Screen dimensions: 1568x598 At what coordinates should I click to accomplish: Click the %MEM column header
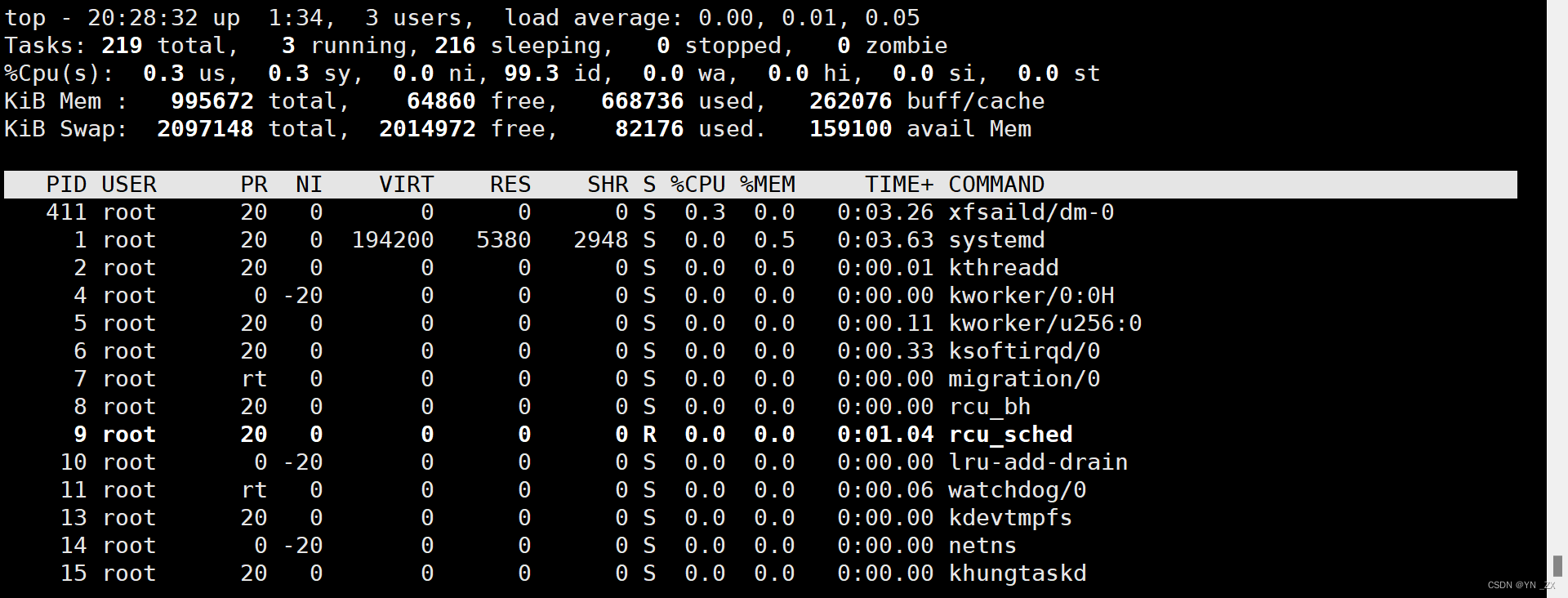coord(767,185)
